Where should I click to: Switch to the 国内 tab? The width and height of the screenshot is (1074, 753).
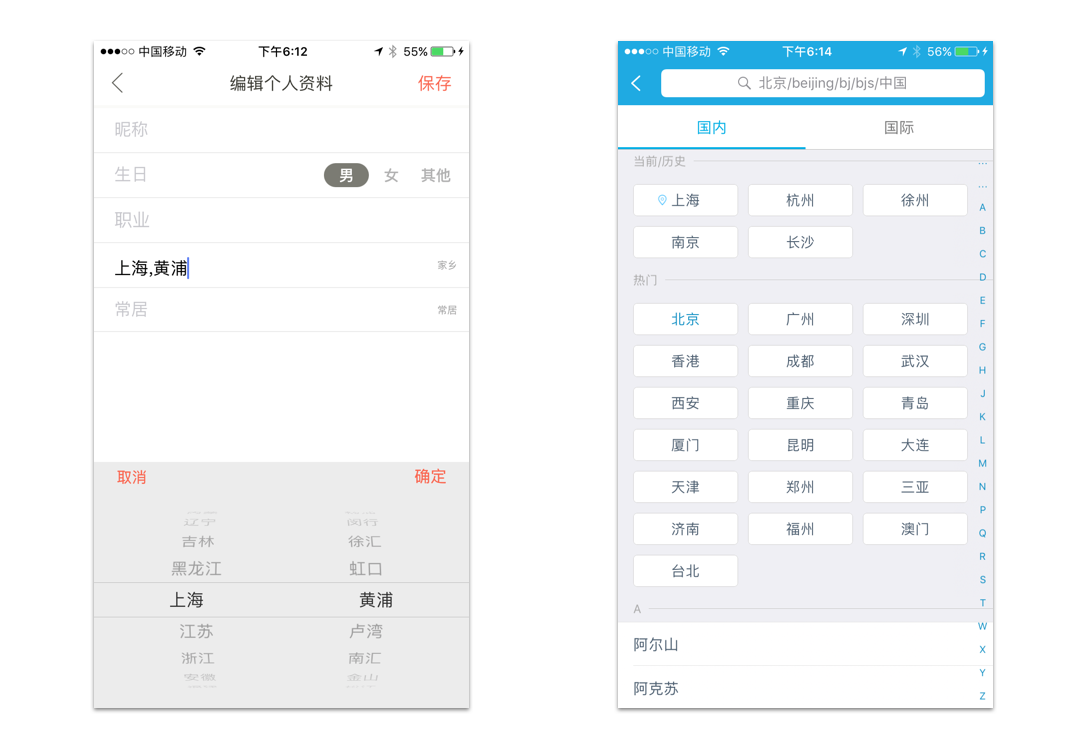pos(711,128)
